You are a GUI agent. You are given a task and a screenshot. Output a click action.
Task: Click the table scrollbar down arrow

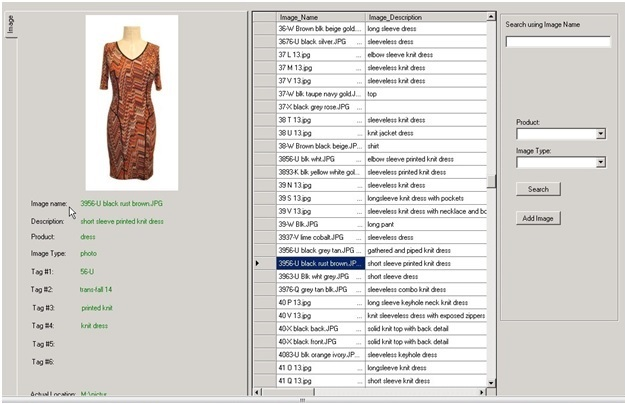pos(491,382)
